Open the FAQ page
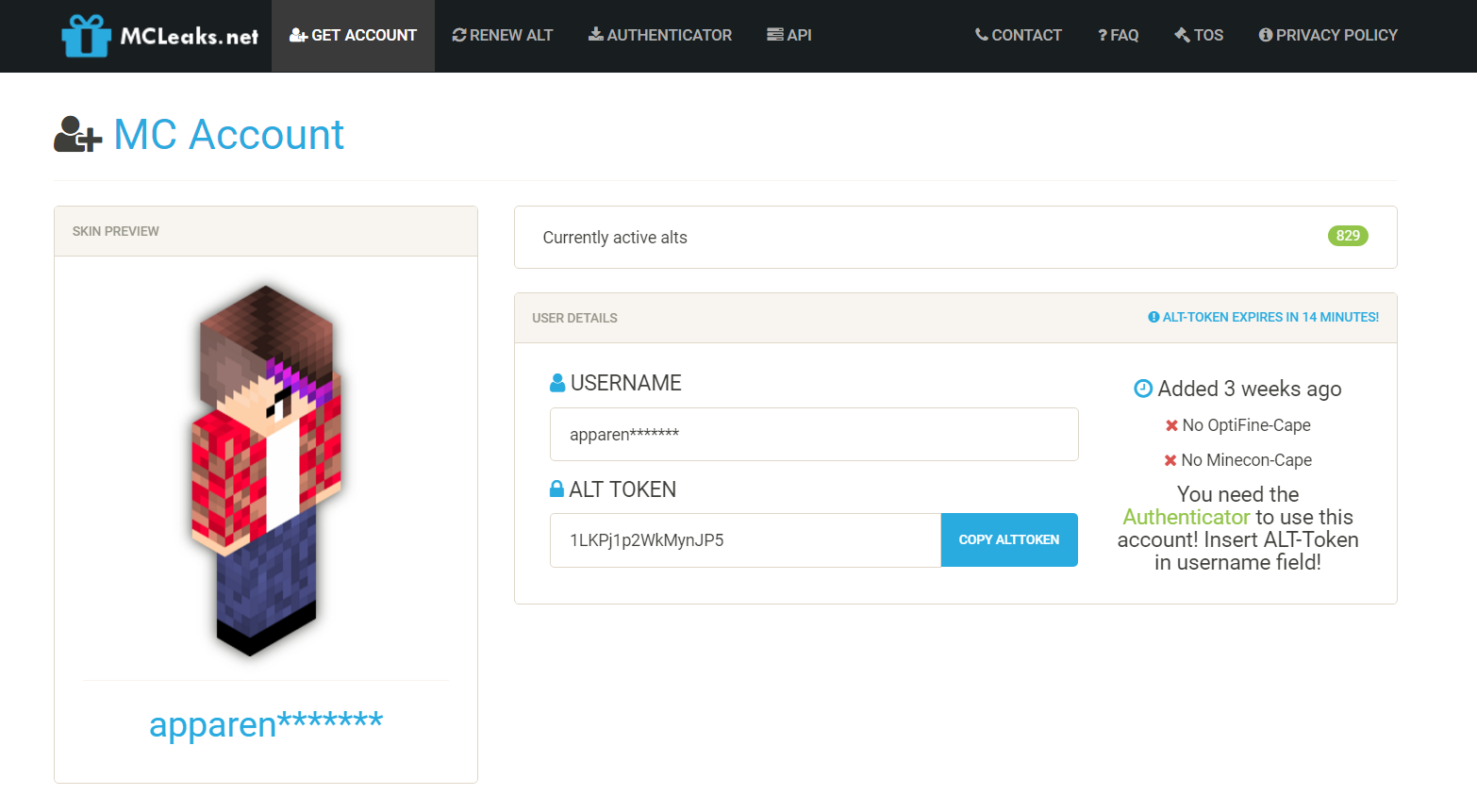This screenshot has height=812, width=1477. pyautogui.click(x=1119, y=36)
